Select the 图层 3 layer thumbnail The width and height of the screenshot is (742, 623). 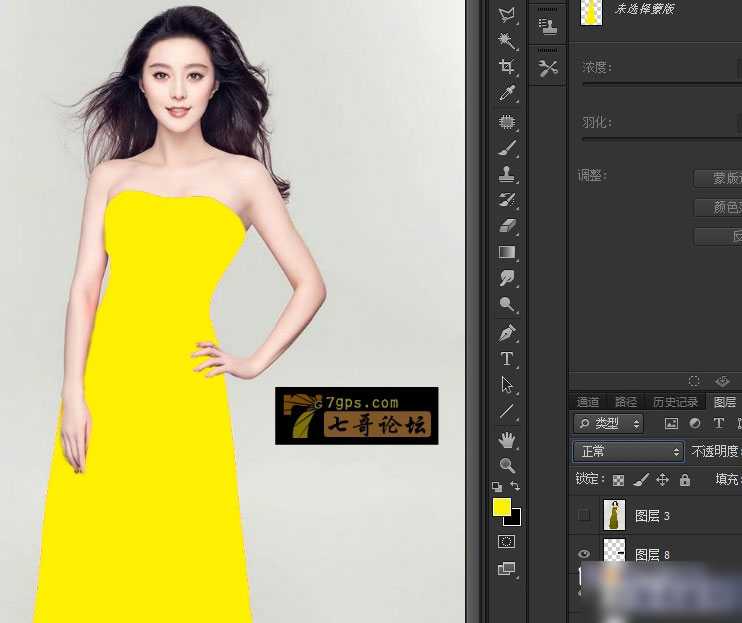click(x=614, y=515)
